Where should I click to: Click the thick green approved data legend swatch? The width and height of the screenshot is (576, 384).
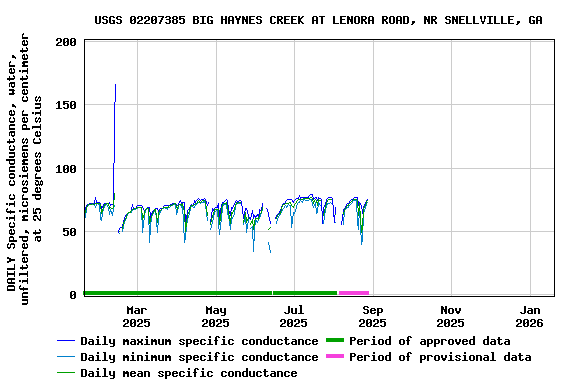point(335,340)
